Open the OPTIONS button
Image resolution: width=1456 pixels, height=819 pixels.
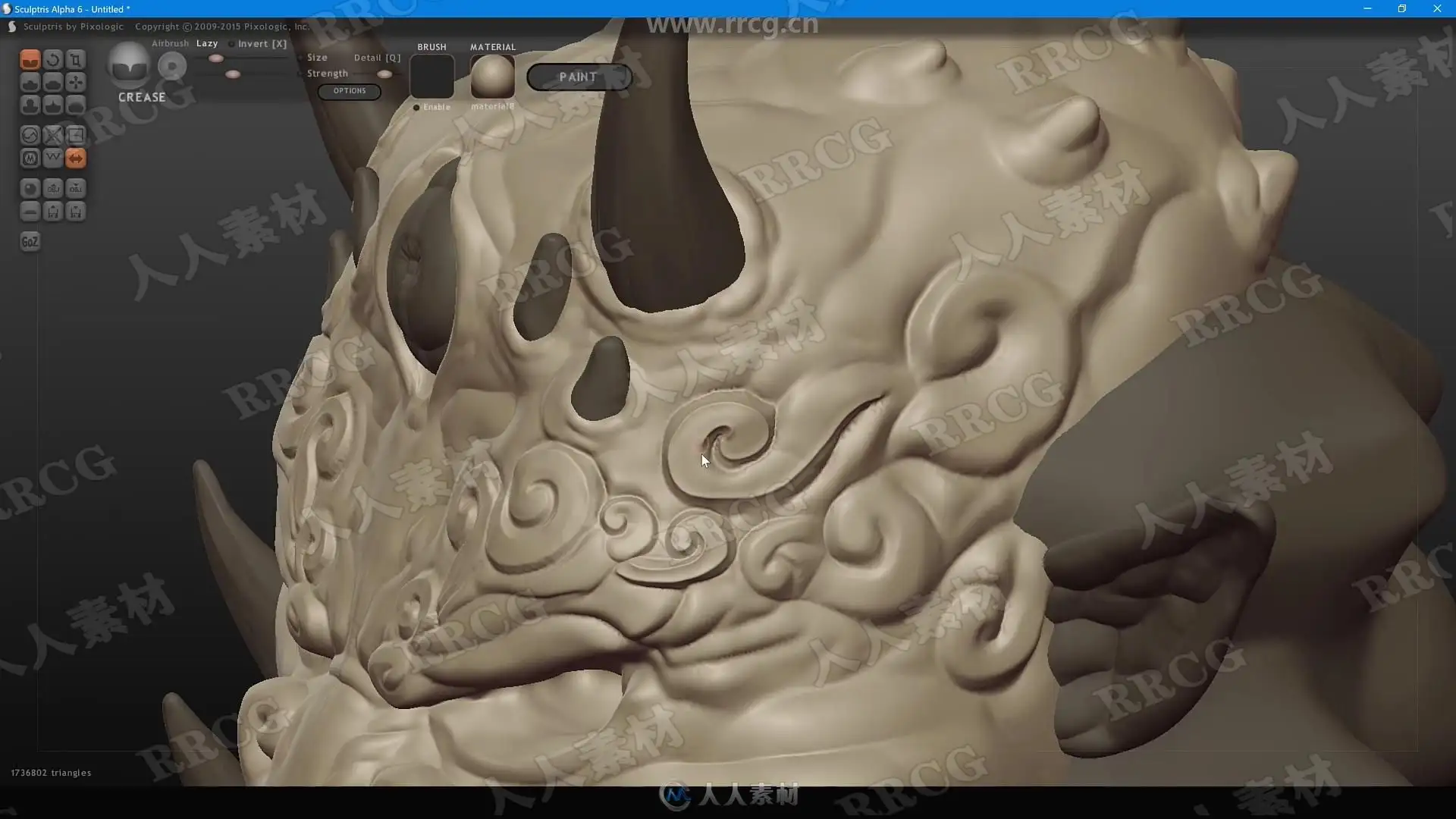[350, 91]
